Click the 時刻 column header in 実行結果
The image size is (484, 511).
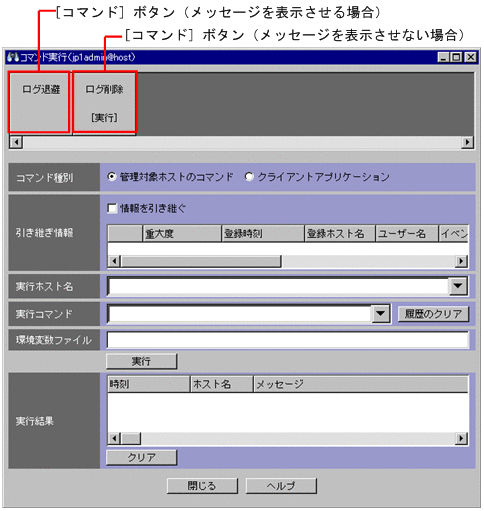click(x=149, y=384)
